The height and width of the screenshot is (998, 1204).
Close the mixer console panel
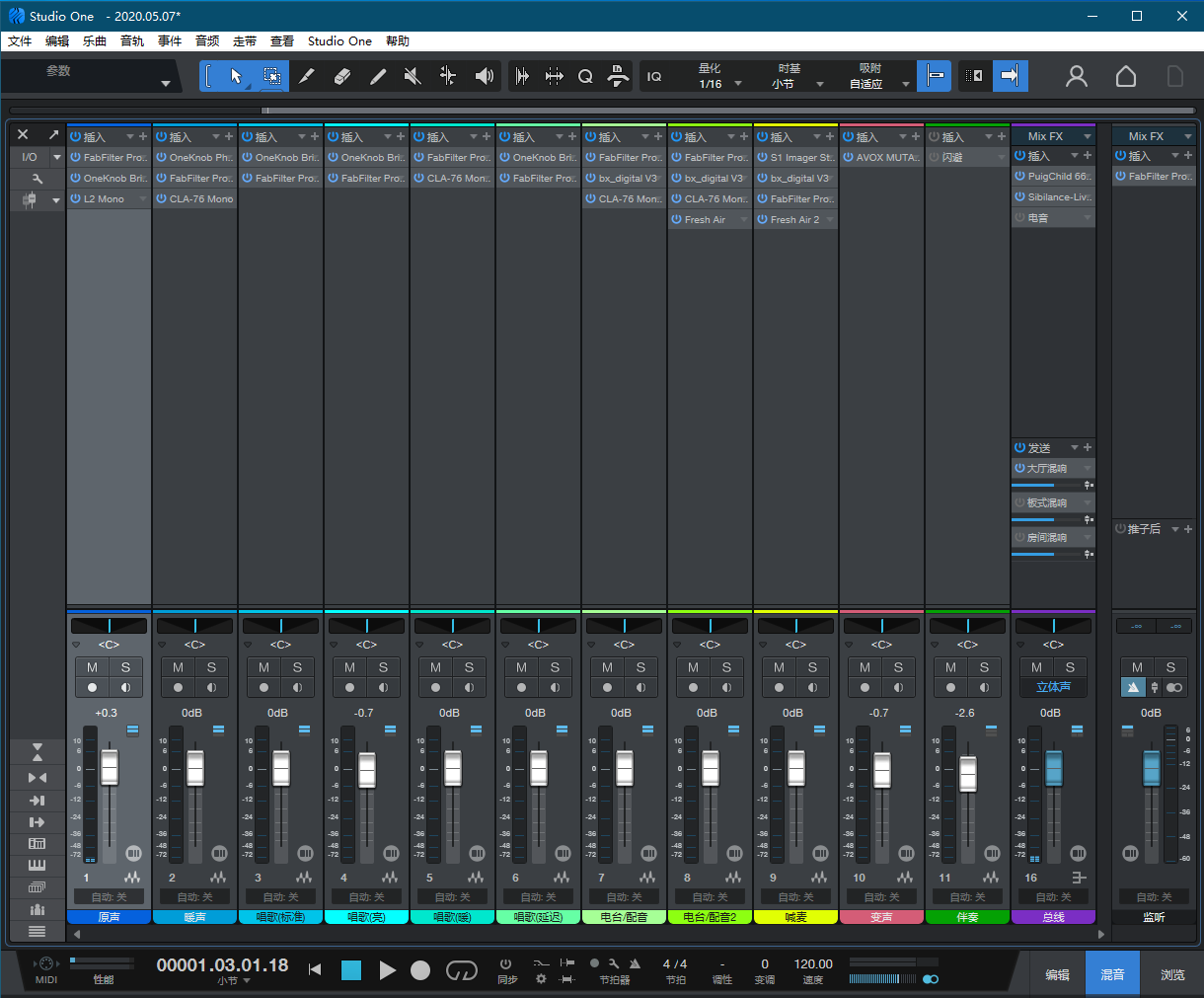point(23,134)
